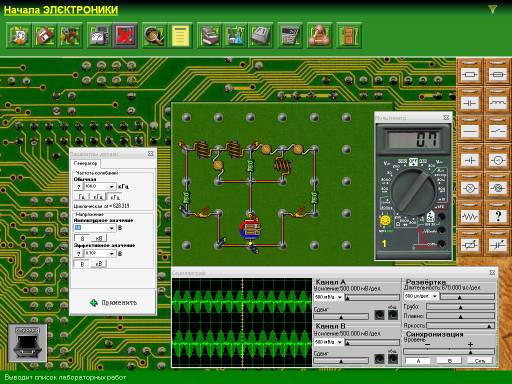Click the oscilloscope waveform display
Viewport: 512px width, 384px height.
(x=242, y=322)
